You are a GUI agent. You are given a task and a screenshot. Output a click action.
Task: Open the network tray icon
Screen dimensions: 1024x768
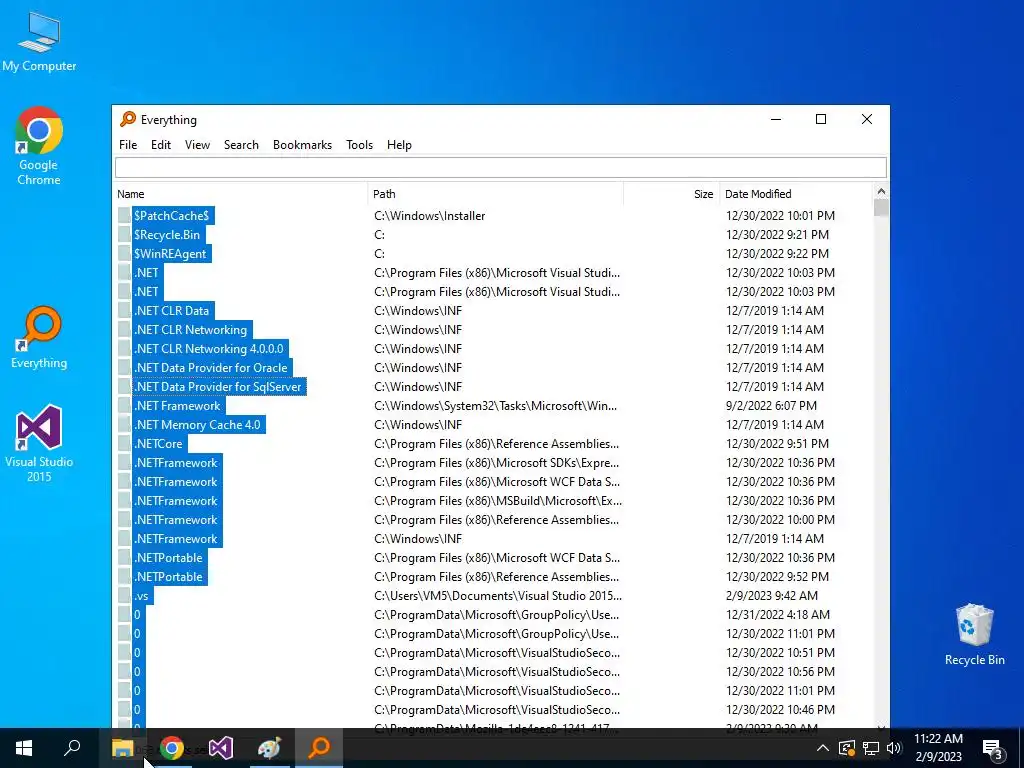point(871,748)
